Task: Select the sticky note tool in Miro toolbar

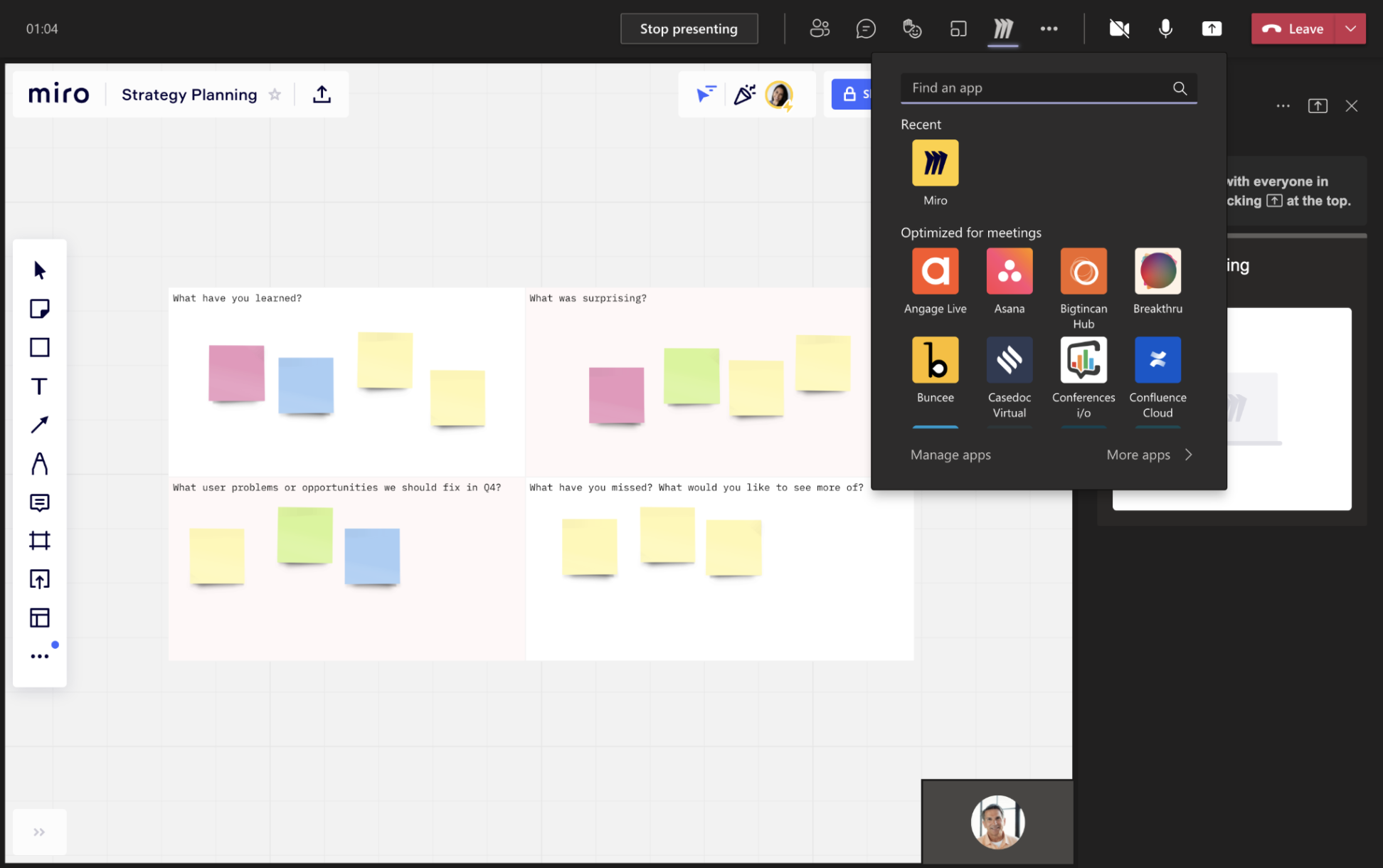Action: [x=39, y=309]
